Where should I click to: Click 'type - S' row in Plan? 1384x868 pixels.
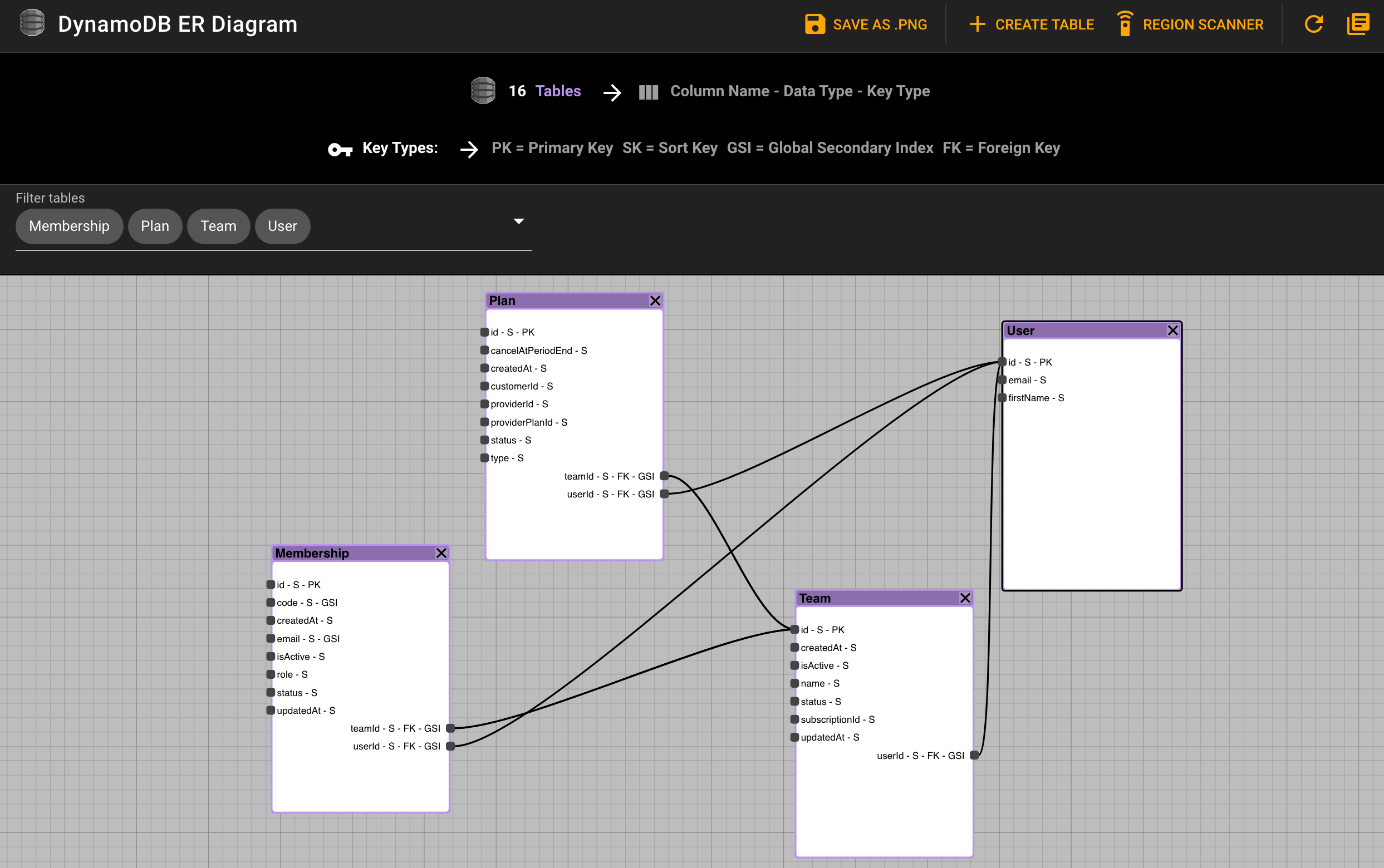507,458
